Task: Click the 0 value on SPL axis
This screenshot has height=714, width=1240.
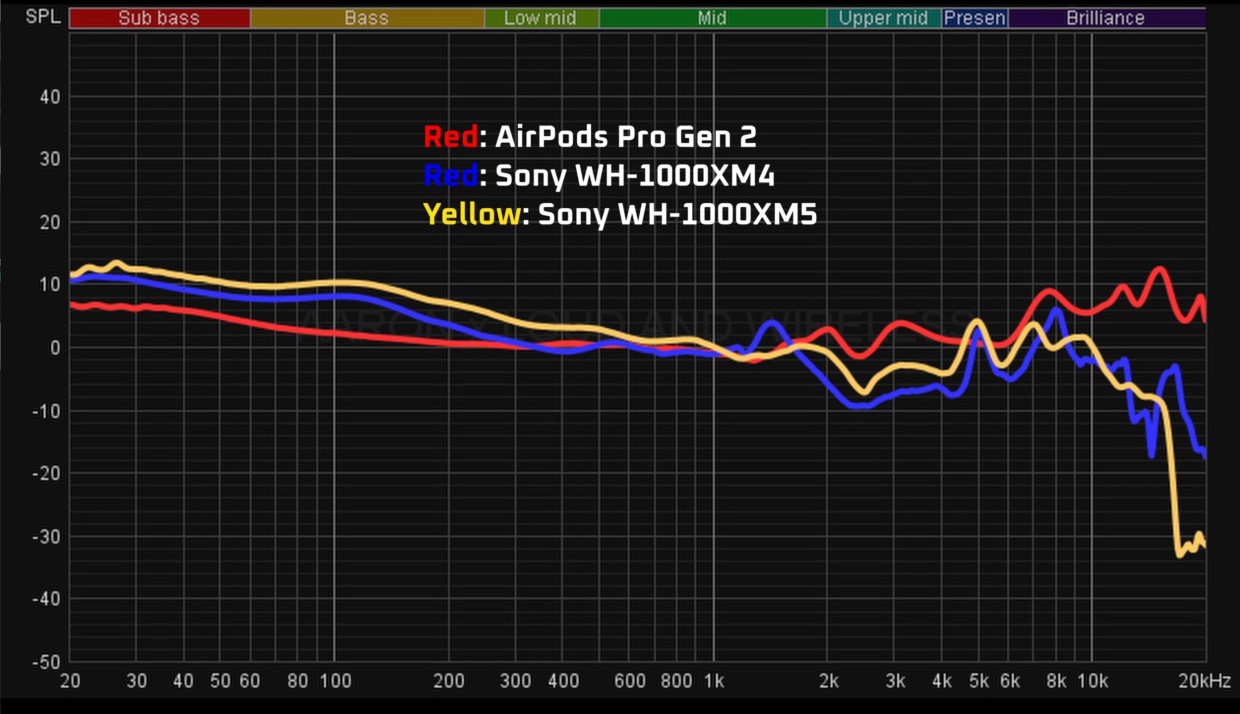Action: [x=55, y=348]
